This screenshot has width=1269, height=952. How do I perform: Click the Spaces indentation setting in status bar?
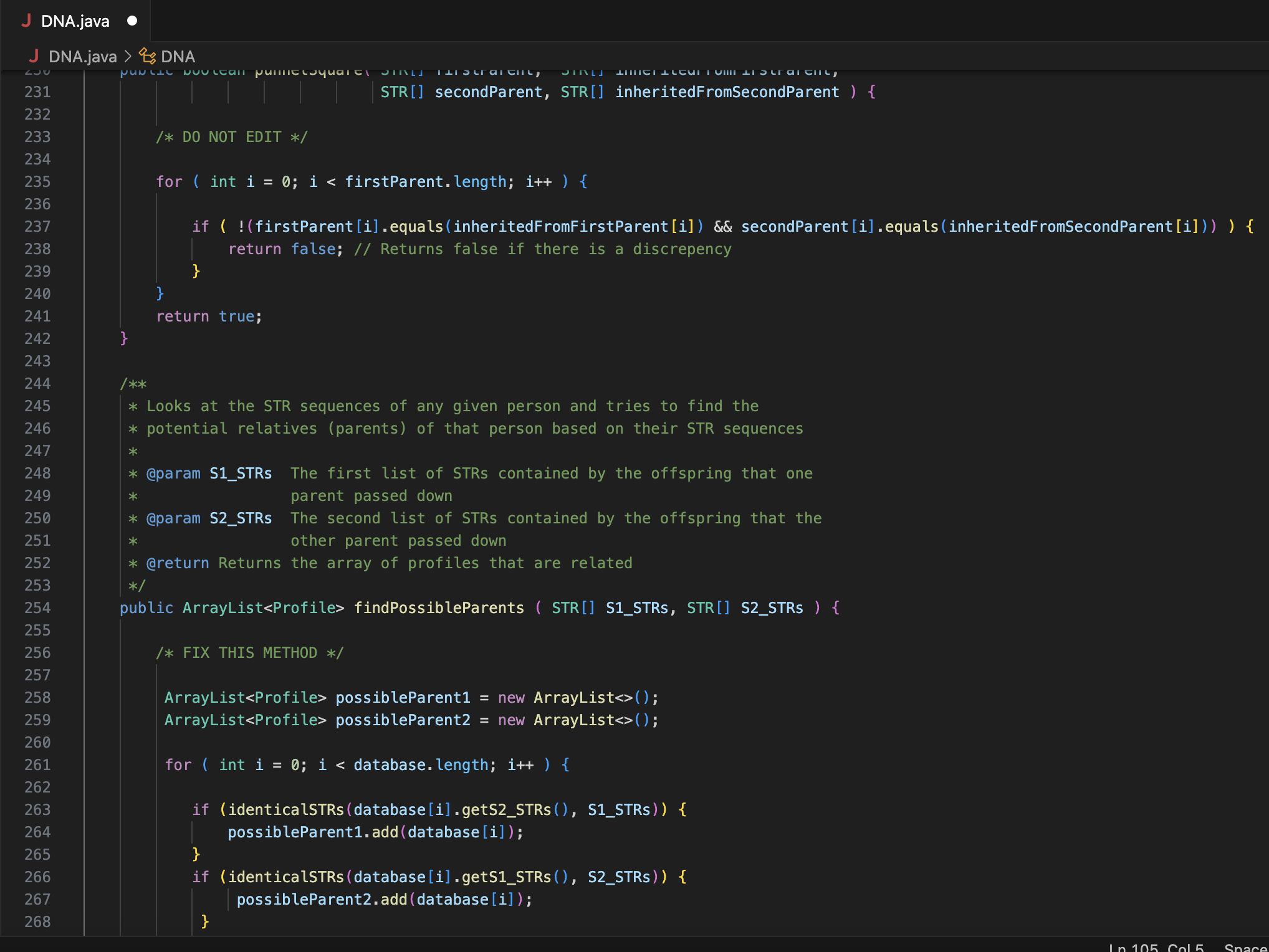[1245, 947]
